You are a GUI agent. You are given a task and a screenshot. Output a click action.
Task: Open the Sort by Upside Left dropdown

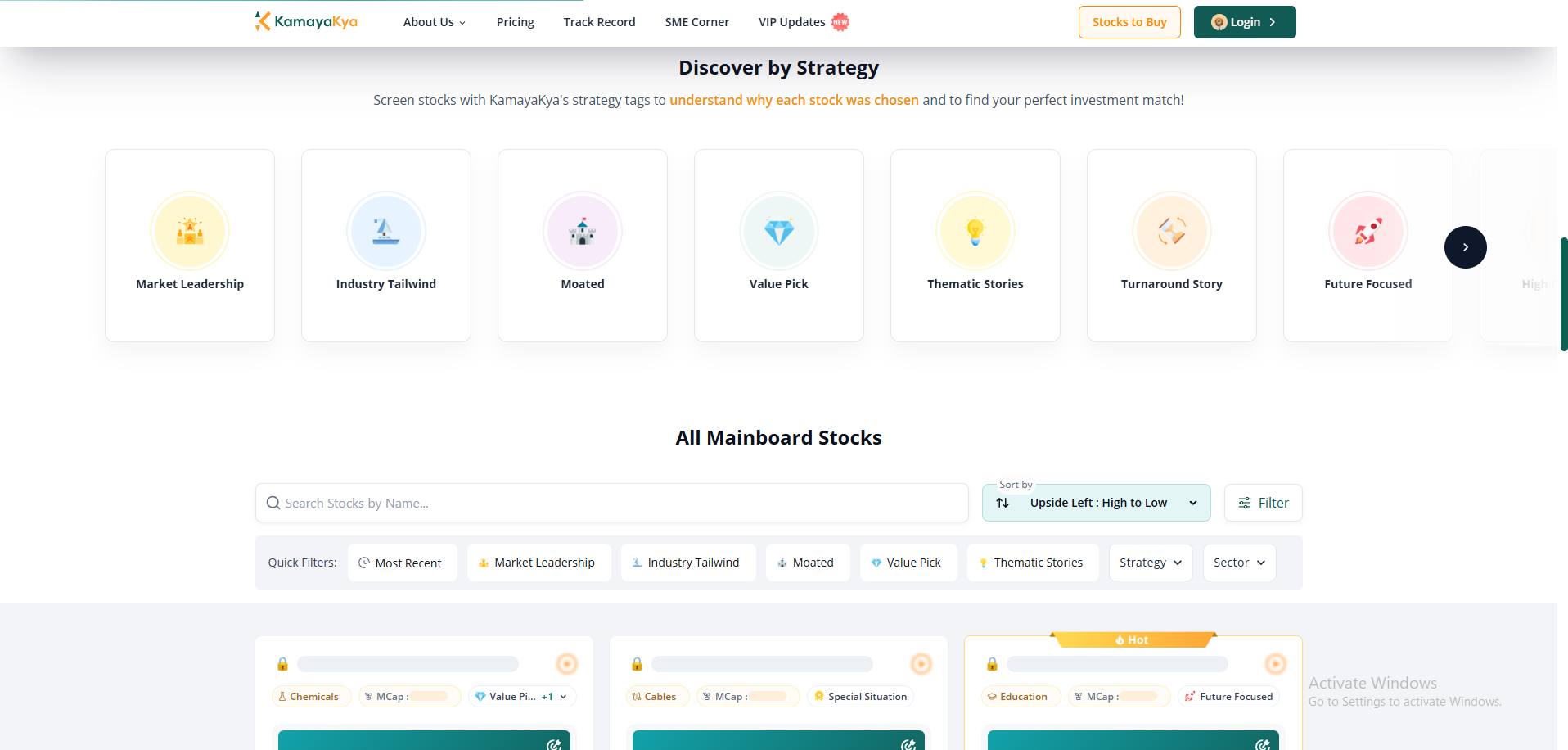tap(1096, 503)
